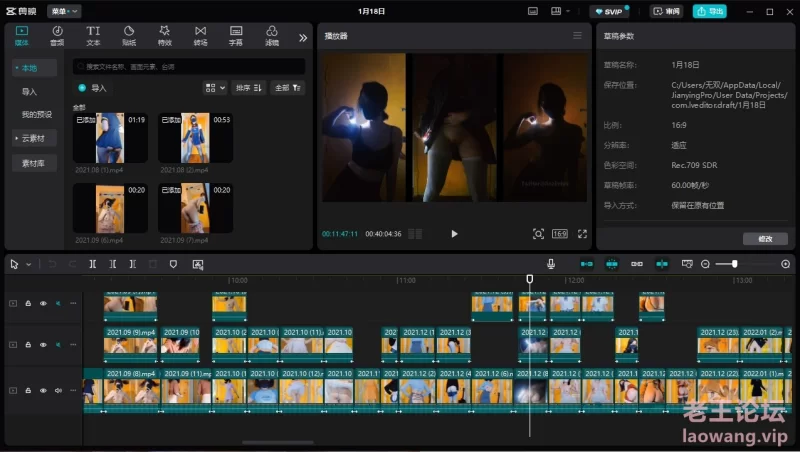Expand the 云素材 sidebar section
Image resolution: width=800 pixels, height=452 pixels.
(x=34, y=138)
